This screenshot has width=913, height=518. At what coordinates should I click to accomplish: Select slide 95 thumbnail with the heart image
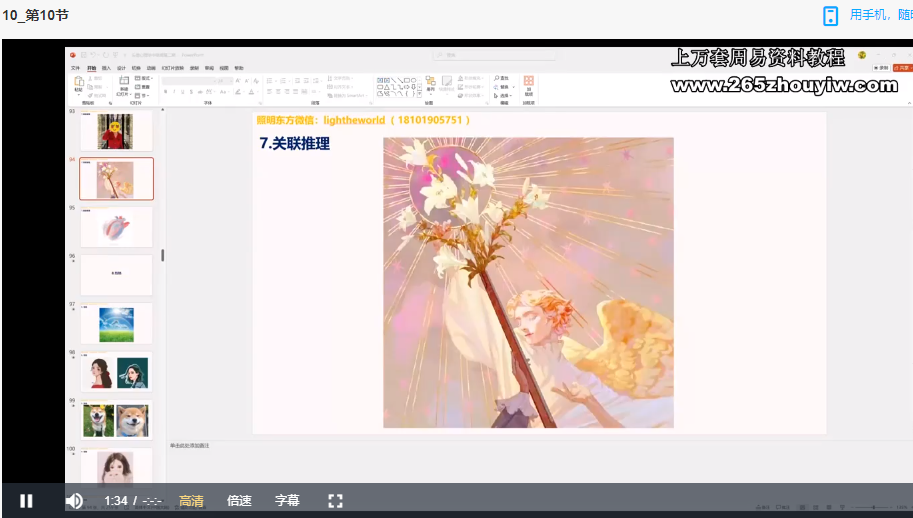coord(116,227)
